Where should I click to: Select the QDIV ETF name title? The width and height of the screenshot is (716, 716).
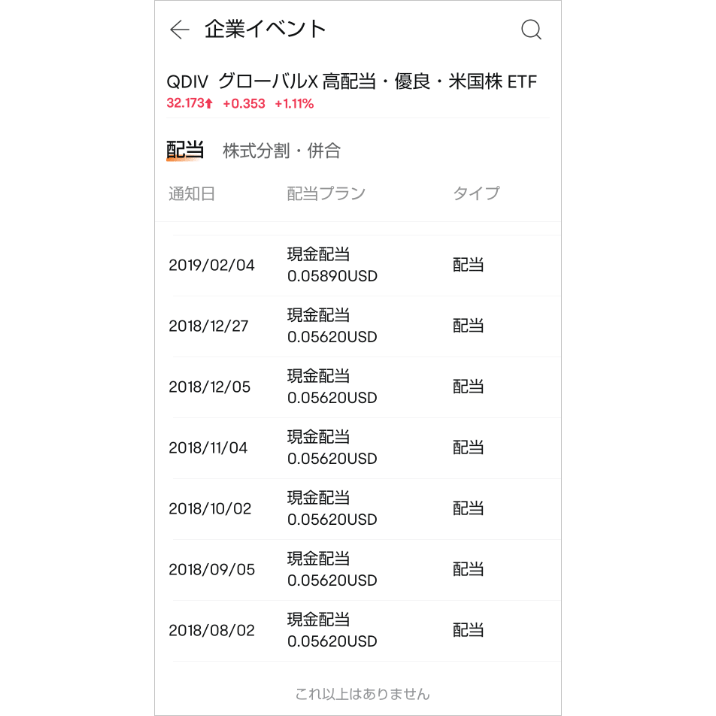coord(352,82)
